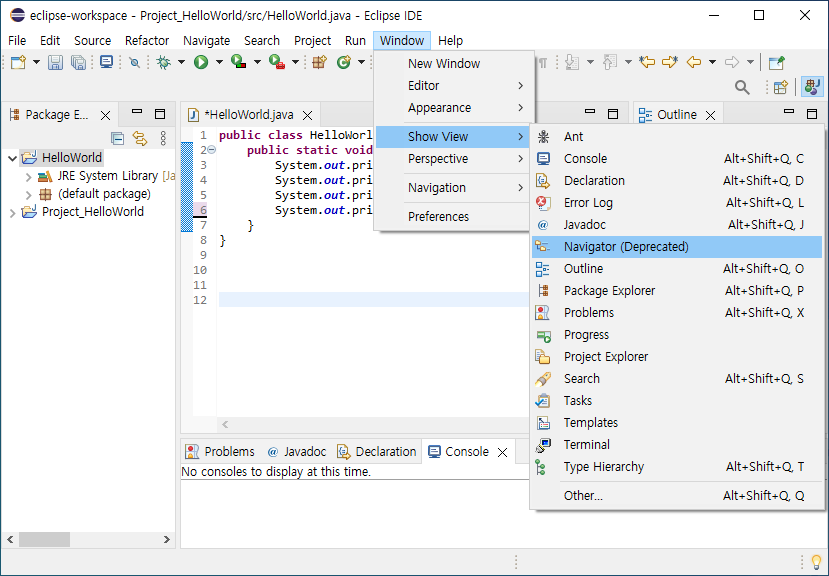The height and width of the screenshot is (576, 829).
Task: Expand the (default package) node
Action: [x=29, y=195]
